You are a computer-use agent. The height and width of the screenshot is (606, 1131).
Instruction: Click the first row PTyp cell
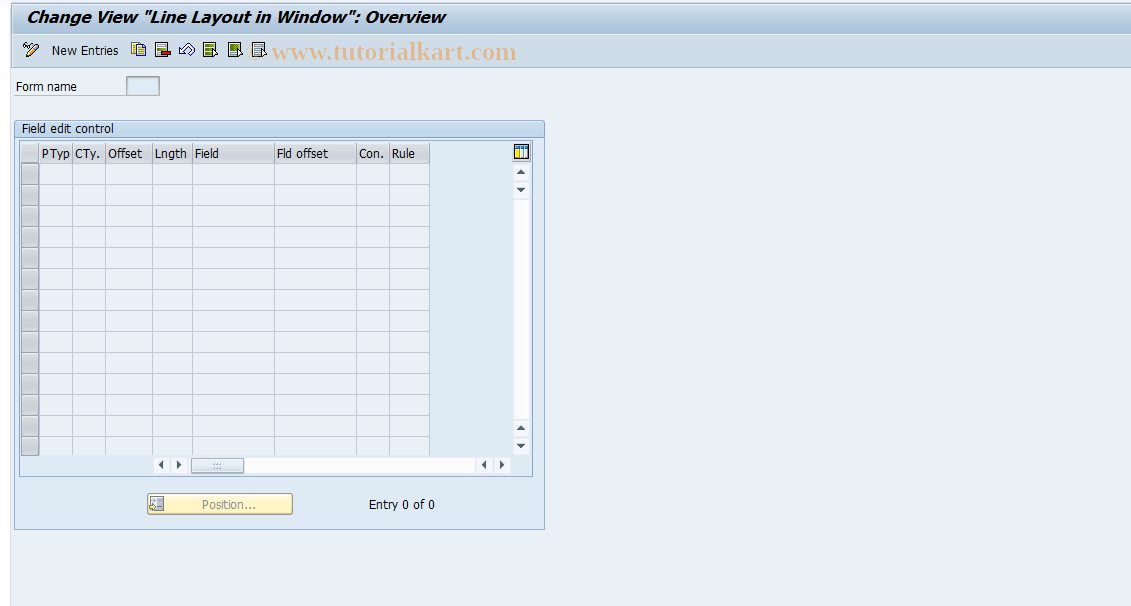point(56,174)
